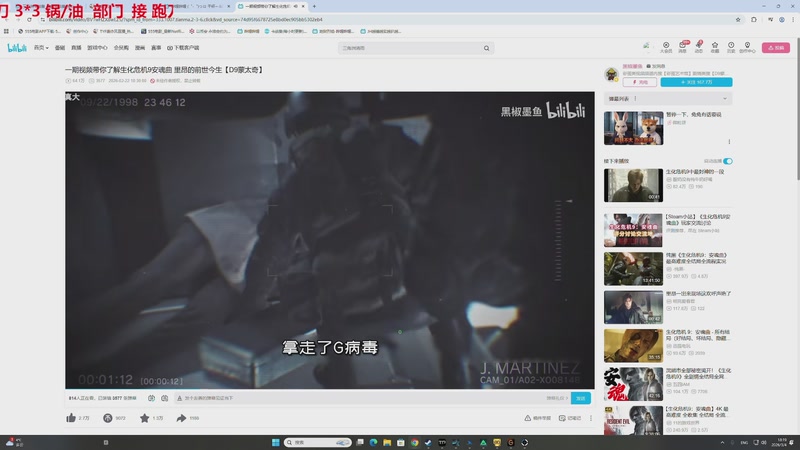Open the 直播 navigation item
Image resolution: width=800 pixels, height=450 pixels.
tap(76, 48)
